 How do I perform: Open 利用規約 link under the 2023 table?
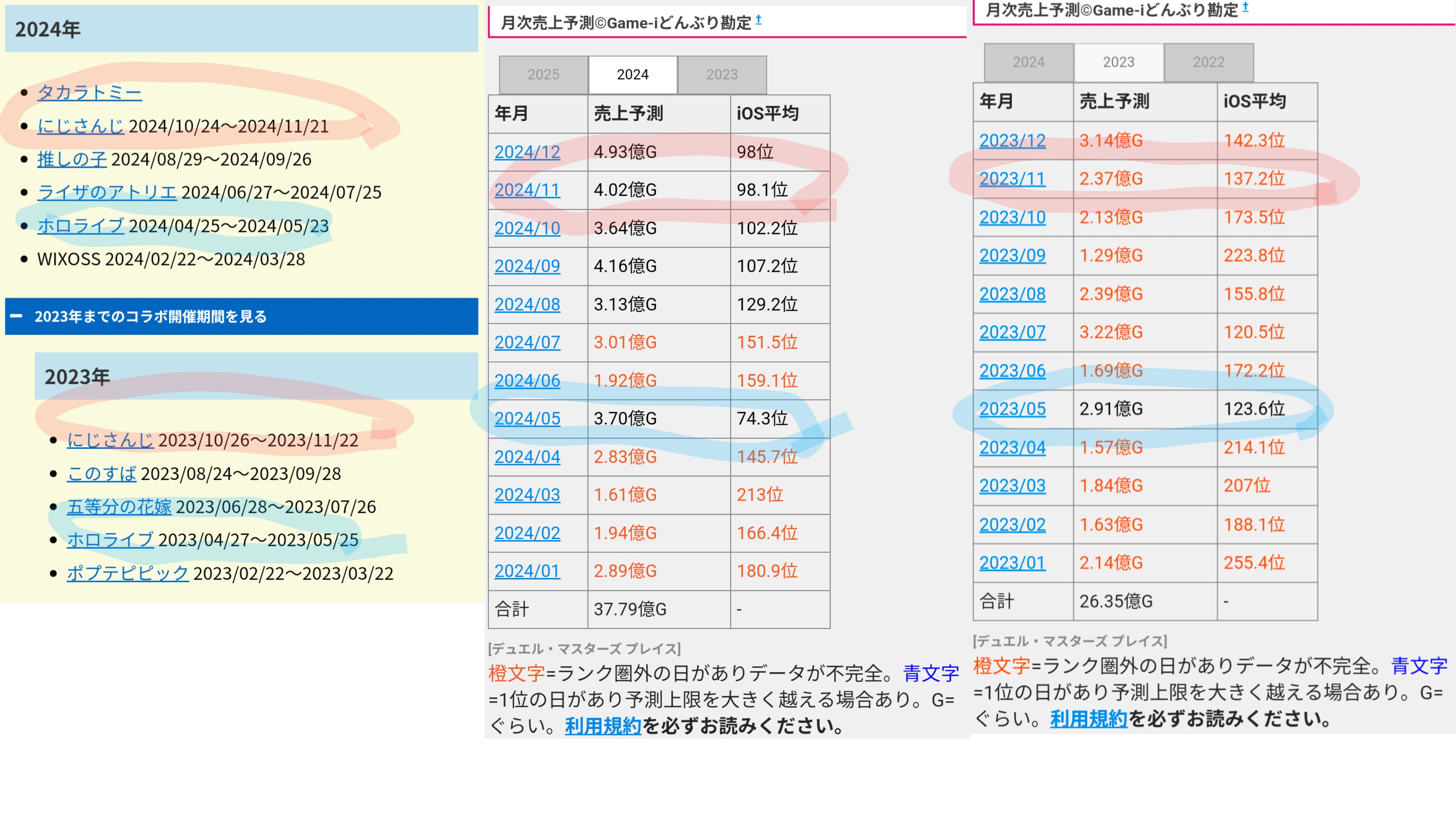coord(1089,719)
